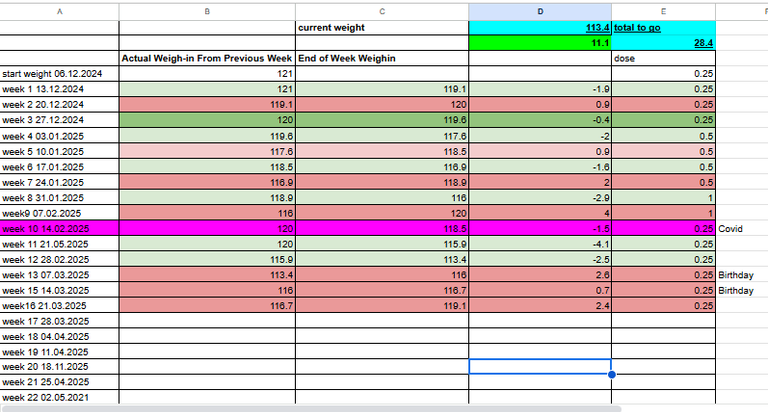Select column B header
This screenshot has height=412, width=768.
click(x=207, y=11)
